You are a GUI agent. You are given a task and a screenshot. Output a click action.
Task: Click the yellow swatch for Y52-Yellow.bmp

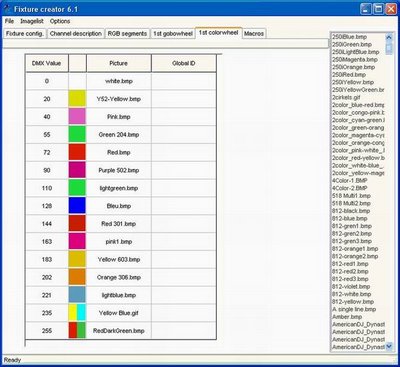77,99
